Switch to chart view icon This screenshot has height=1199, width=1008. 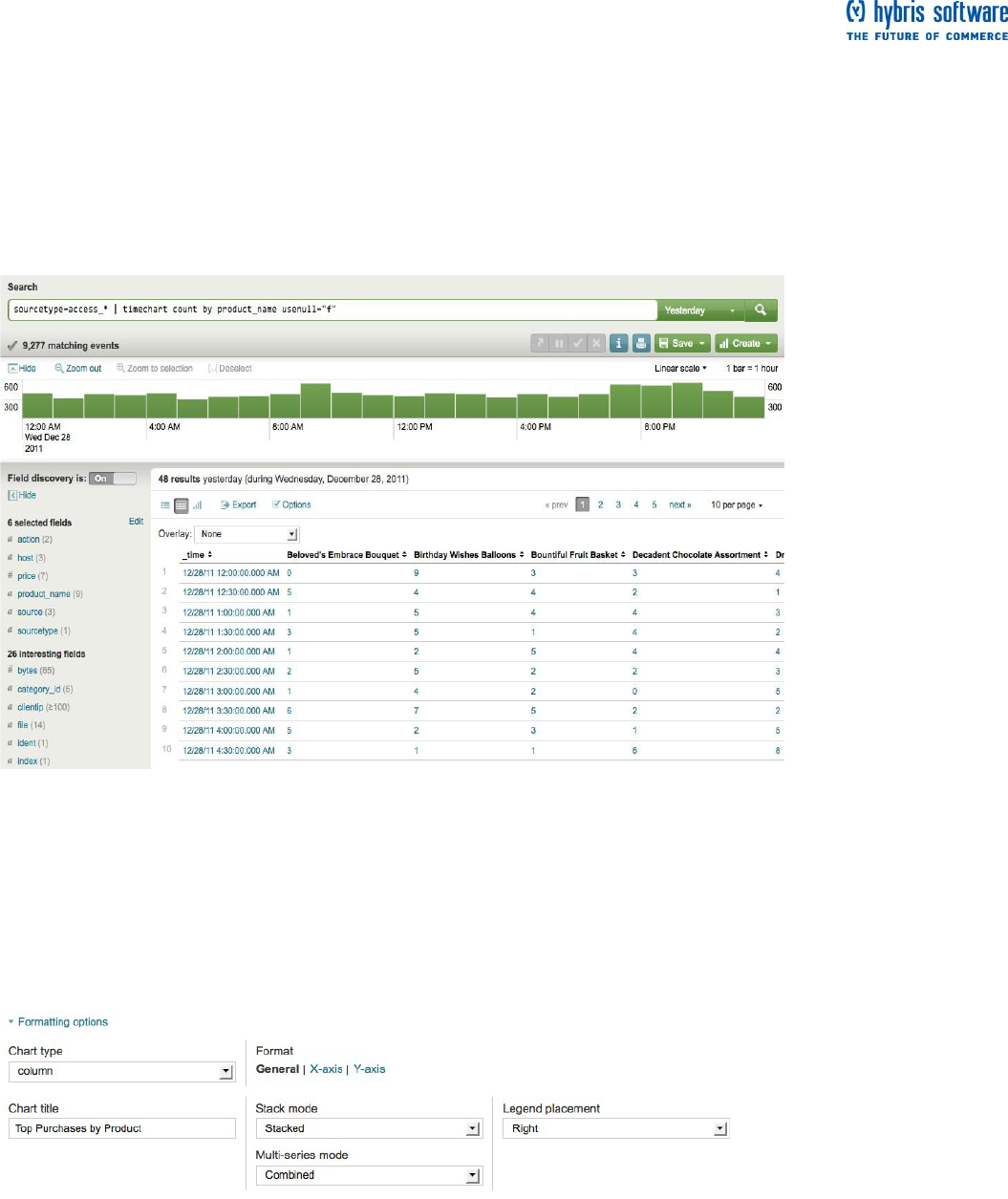[x=198, y=505]
